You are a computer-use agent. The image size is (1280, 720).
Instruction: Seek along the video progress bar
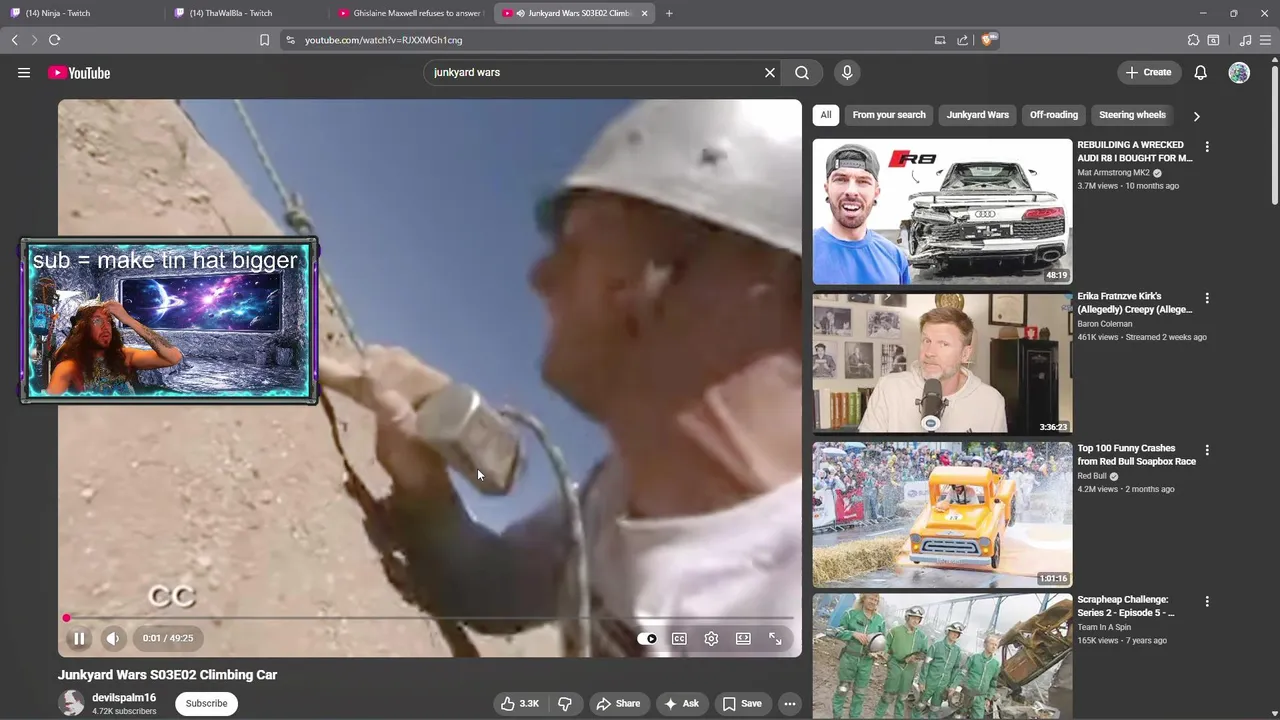pos(430,618)
